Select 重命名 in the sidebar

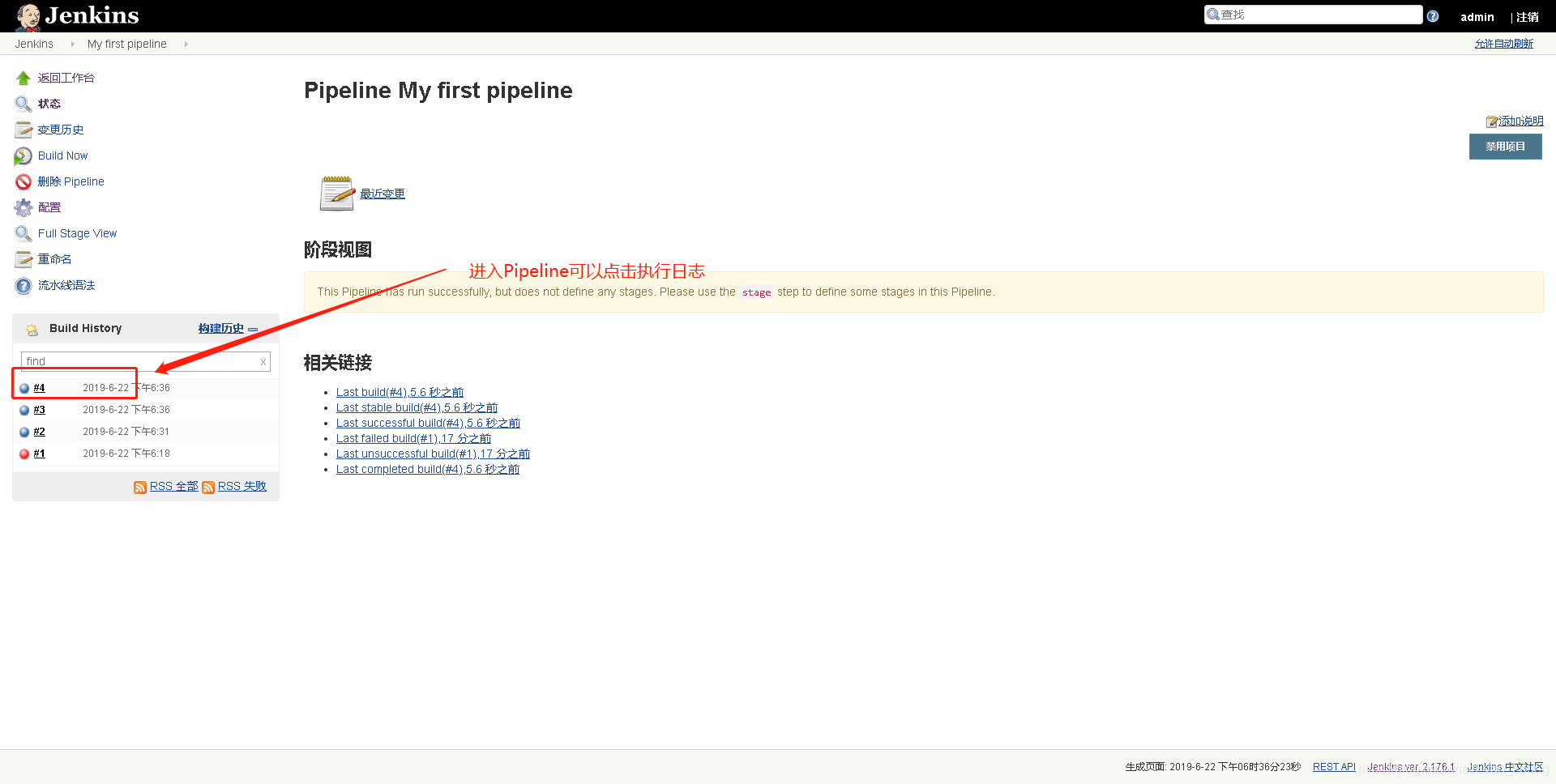55,259
